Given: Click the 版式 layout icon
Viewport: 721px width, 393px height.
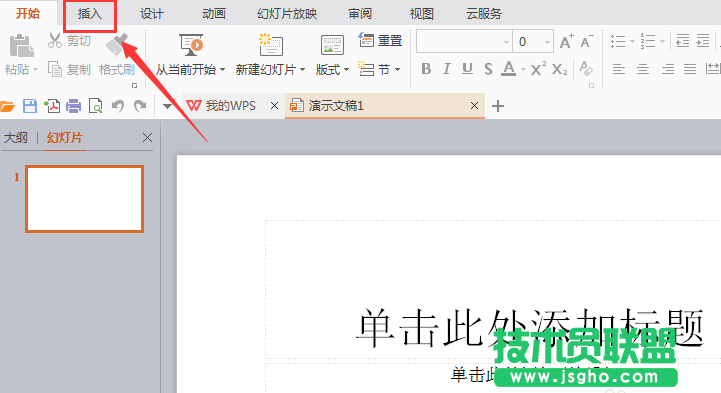Looking at the screenshot, I should (332, 46).
